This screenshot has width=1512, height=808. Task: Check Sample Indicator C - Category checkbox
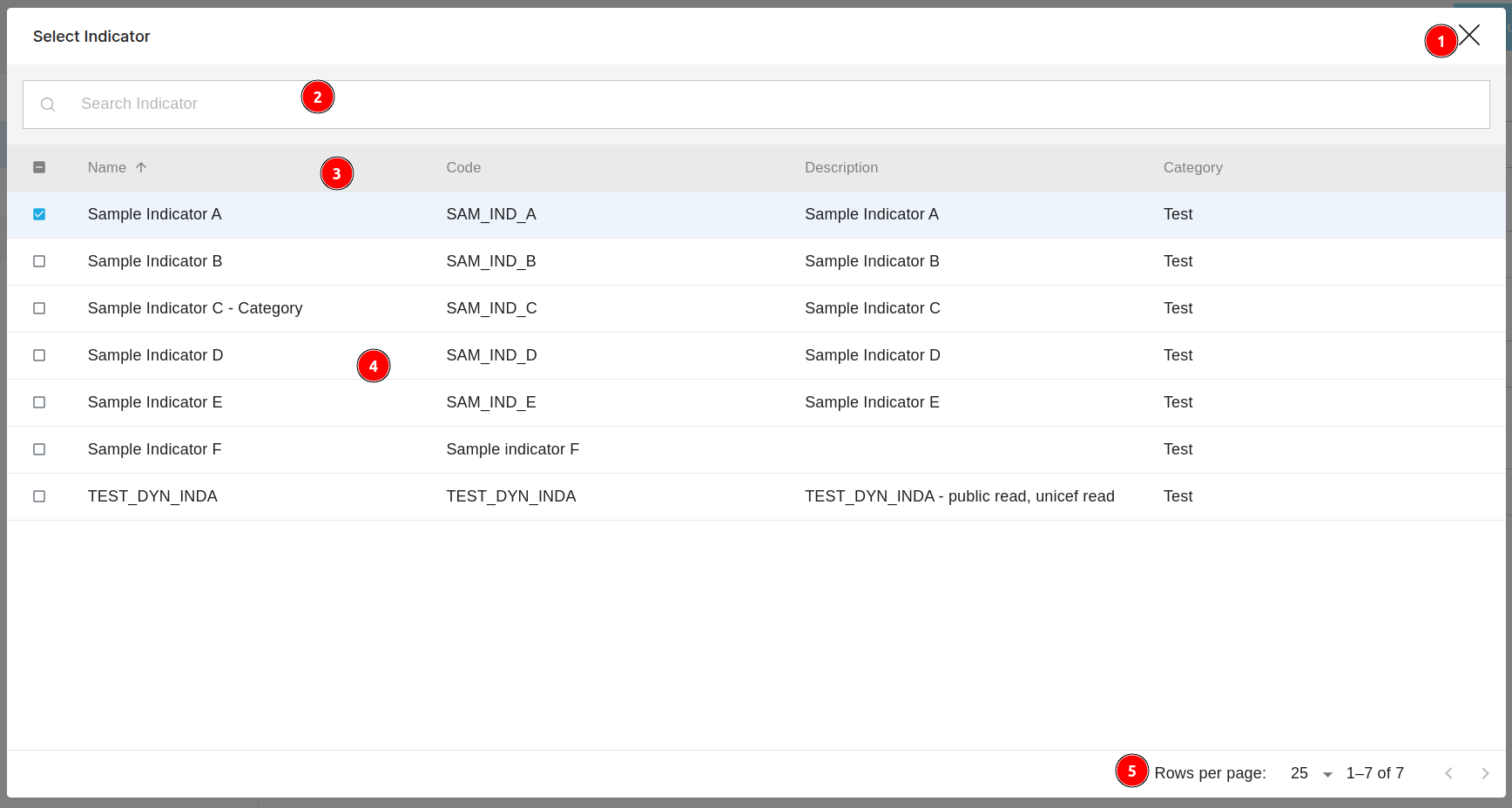[x=39, y=308]
